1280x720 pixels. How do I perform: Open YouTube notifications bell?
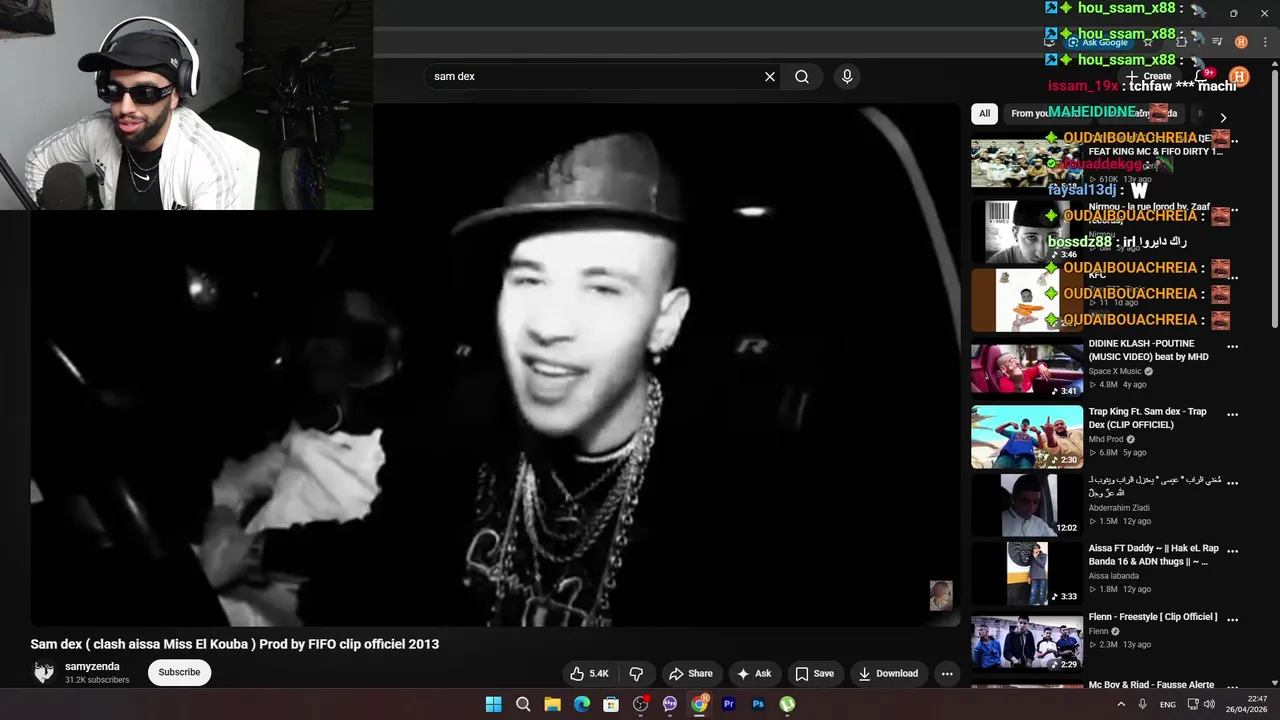[1203, 76]
